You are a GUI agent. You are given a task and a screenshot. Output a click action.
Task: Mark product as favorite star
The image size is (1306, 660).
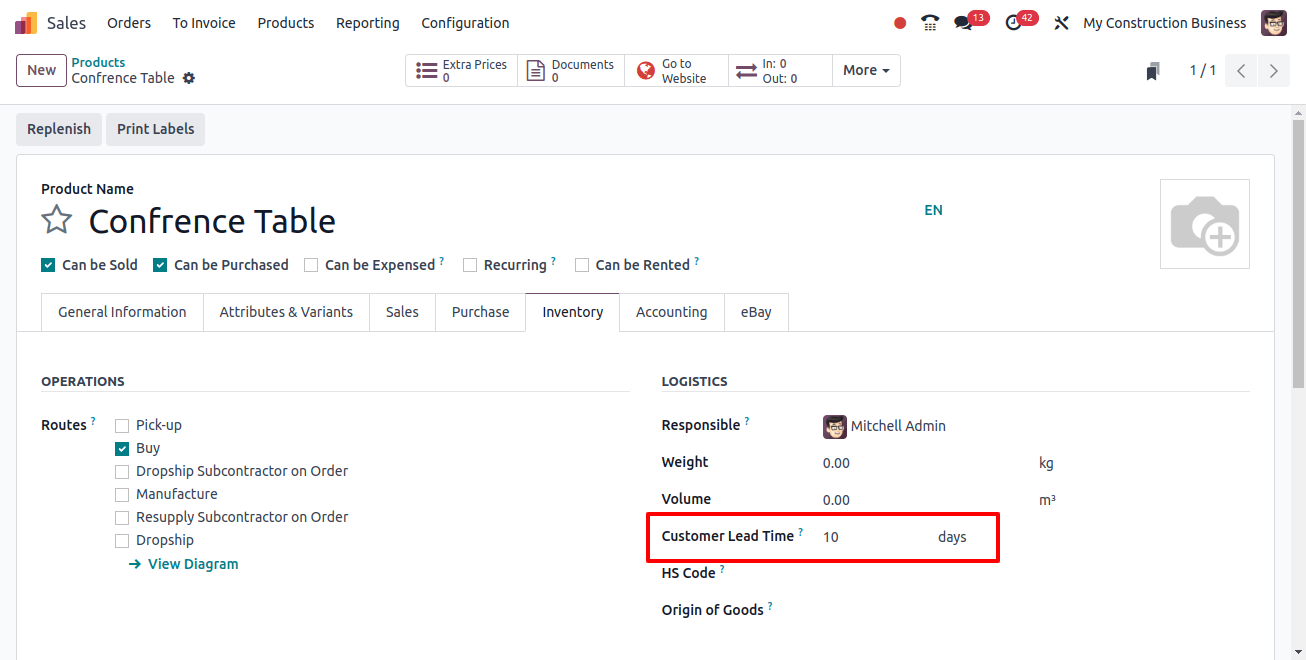57,220
